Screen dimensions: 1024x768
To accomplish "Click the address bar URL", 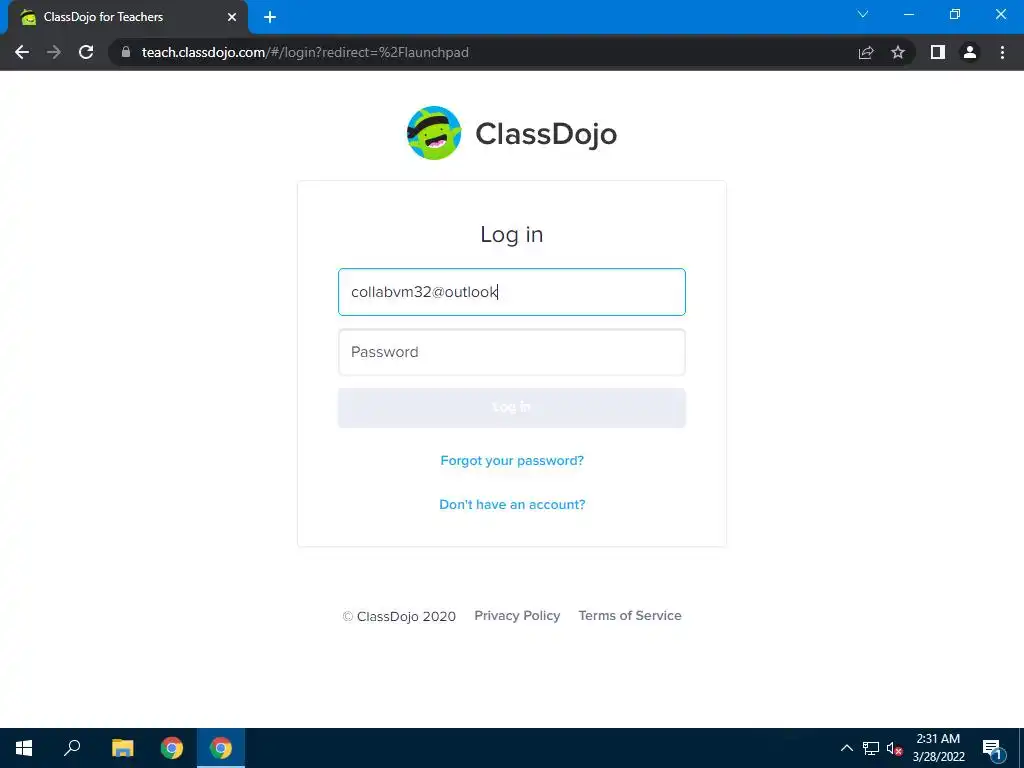I will pyautogui.click(x=305, y=52).
